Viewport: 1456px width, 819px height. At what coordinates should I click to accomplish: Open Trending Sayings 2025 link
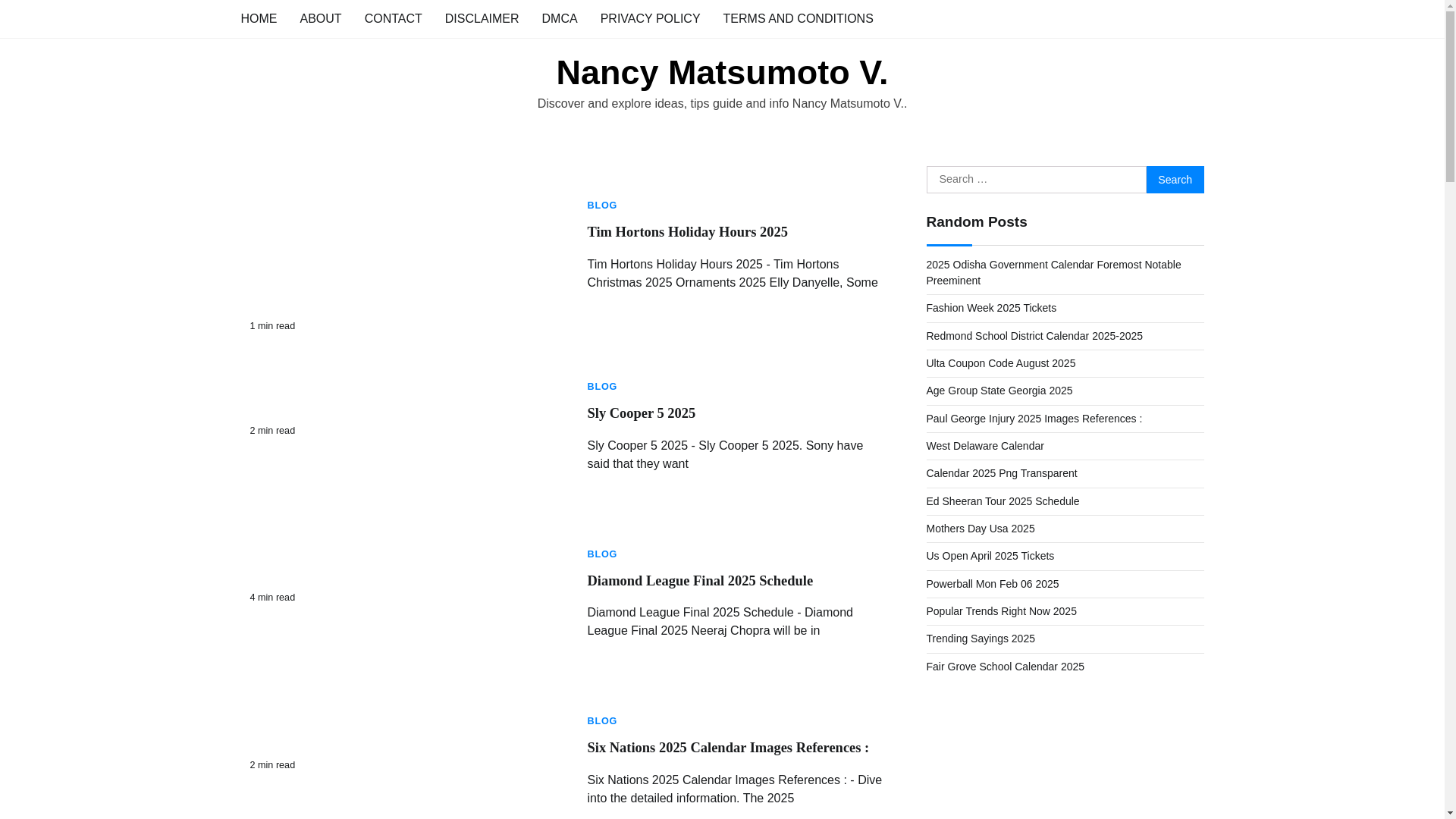(x=981, y=639)
